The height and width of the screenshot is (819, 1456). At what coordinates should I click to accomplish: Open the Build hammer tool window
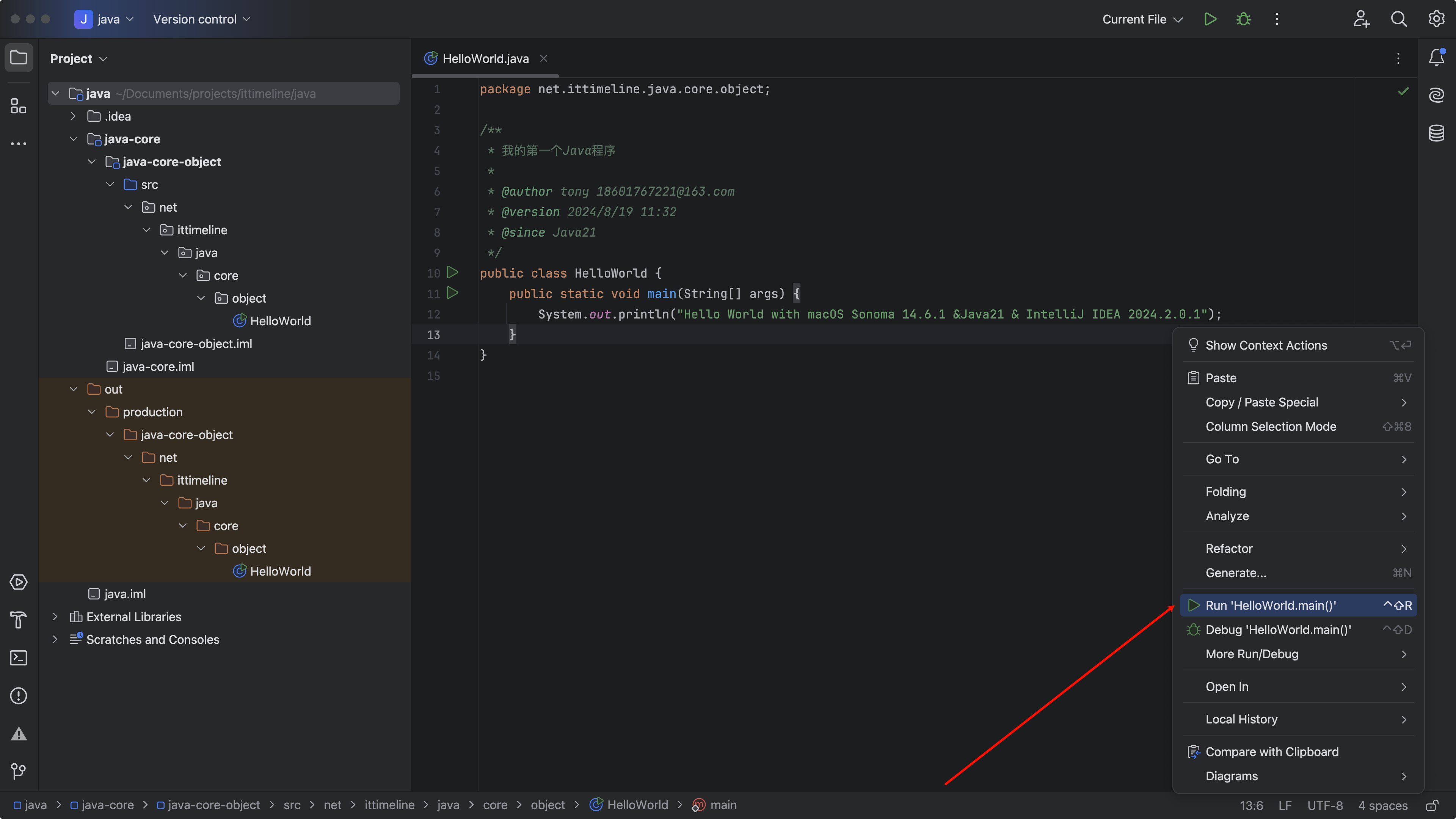pyautogui.click(x=19, y=620)
